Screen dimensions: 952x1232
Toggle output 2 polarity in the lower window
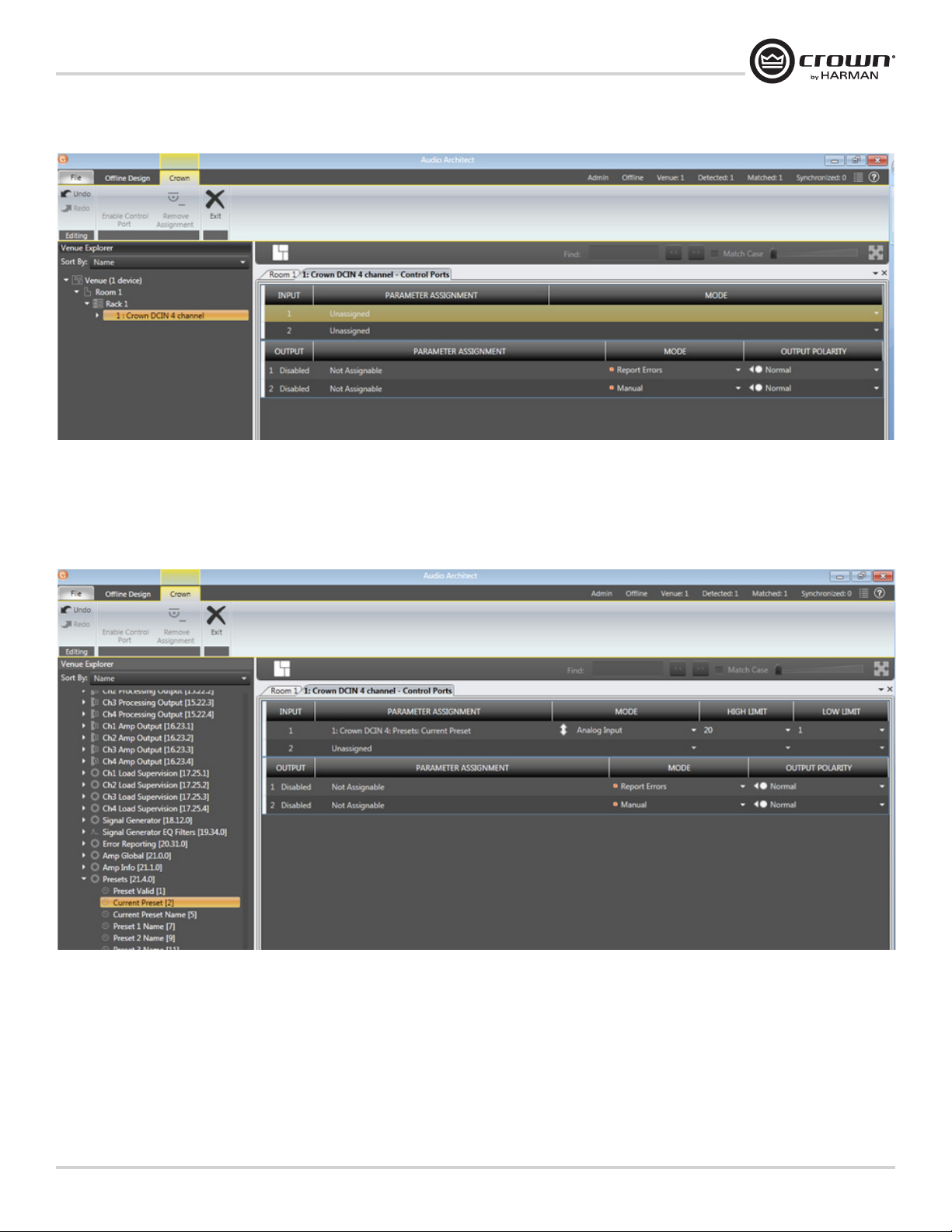click(x=759, y=805)
